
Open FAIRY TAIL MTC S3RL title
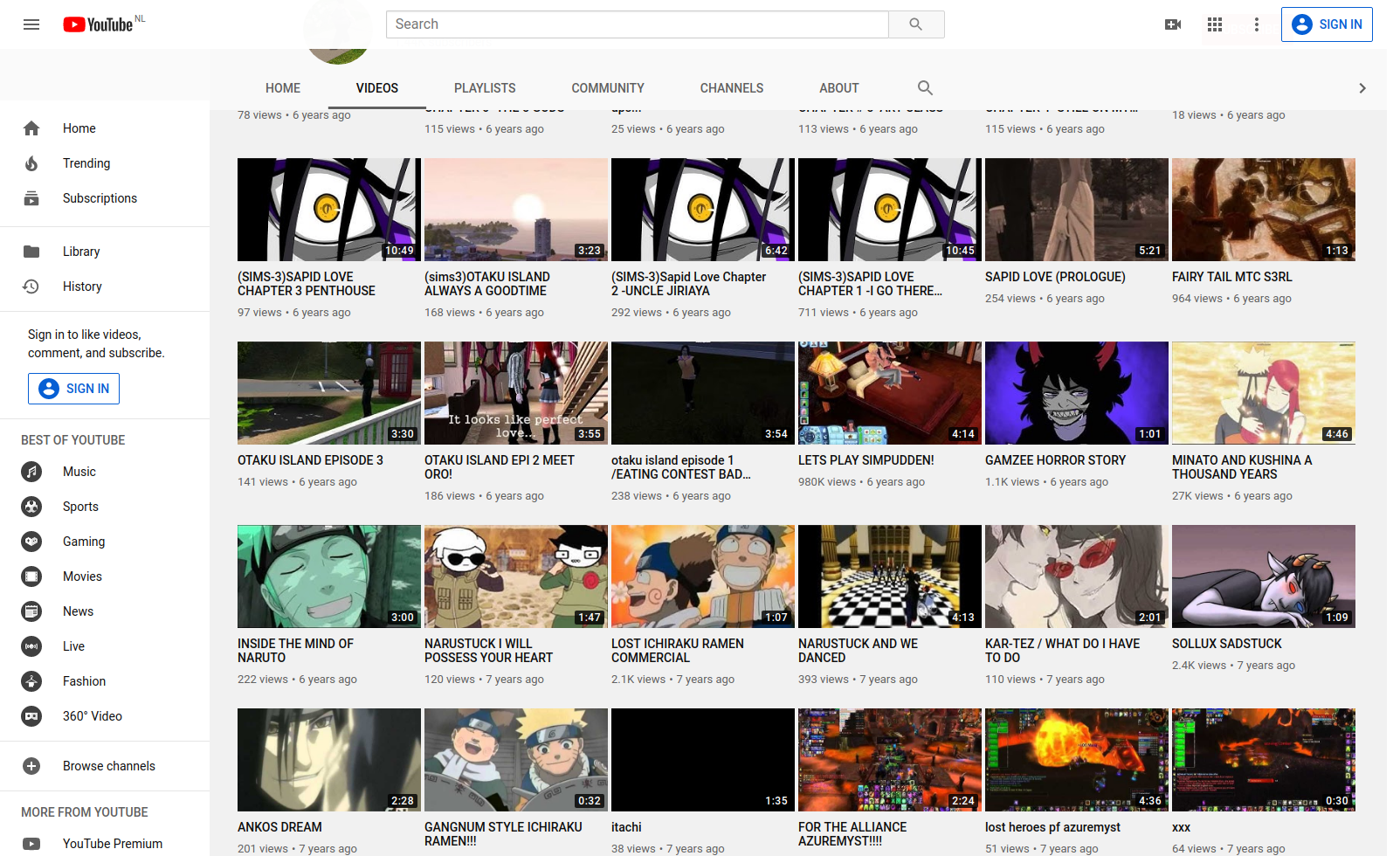(x=1231, y=277)
